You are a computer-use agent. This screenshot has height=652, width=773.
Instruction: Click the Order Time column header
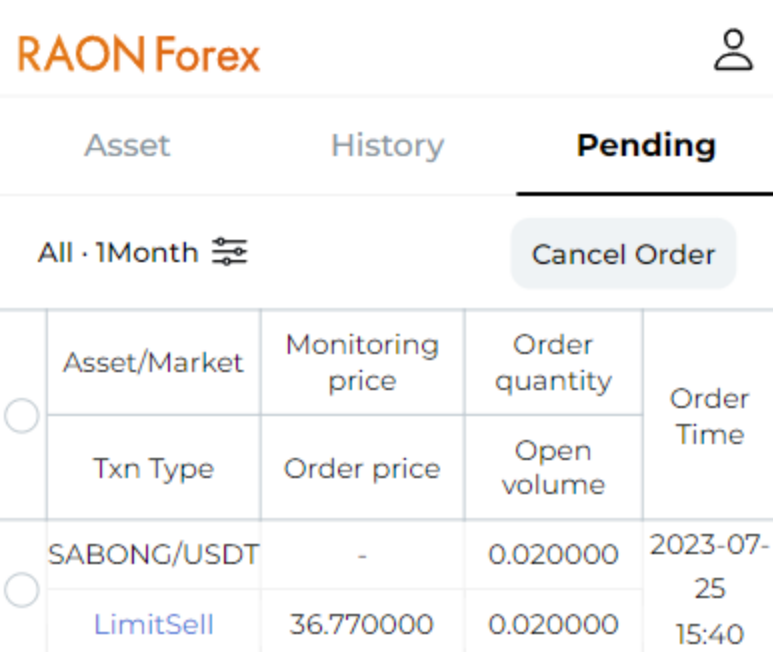(x=709, y=416)
